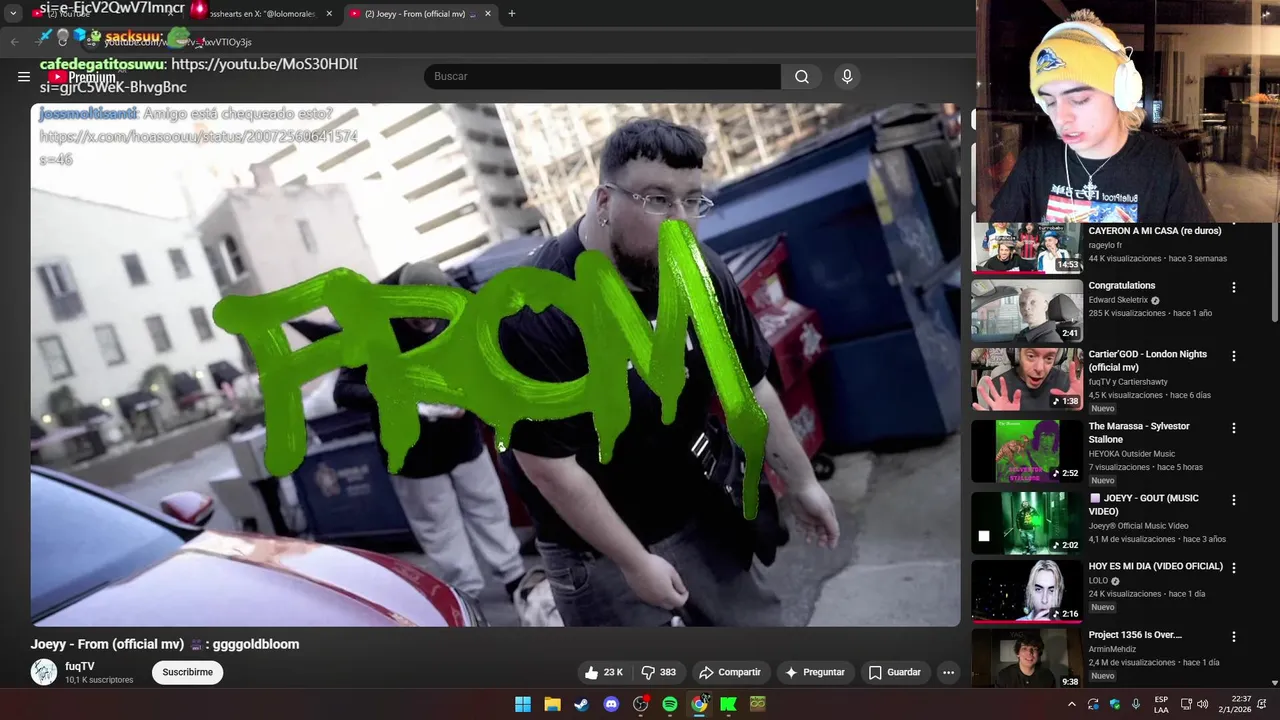Click the HEYOKA Outsider Music channel name
This screenshot has height=720, width=1280.
click(1132, 454)
